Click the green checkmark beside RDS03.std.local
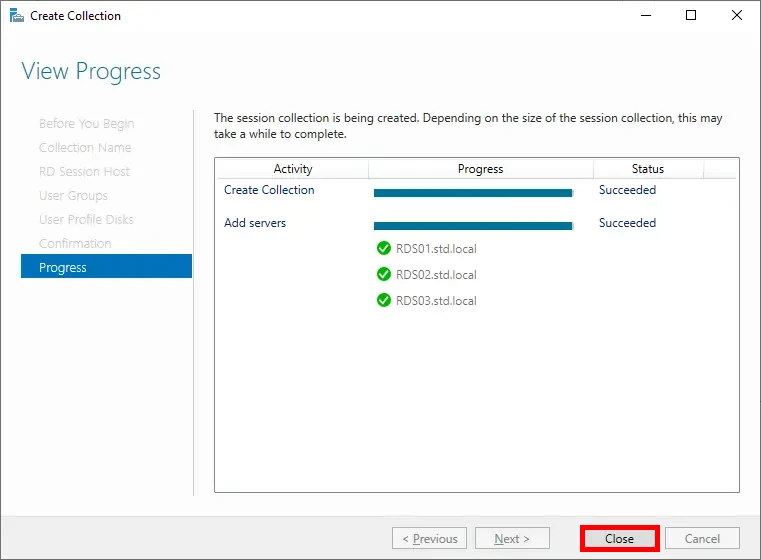The height and width of the screenshot is (560, 761). (x=383, y=300)
